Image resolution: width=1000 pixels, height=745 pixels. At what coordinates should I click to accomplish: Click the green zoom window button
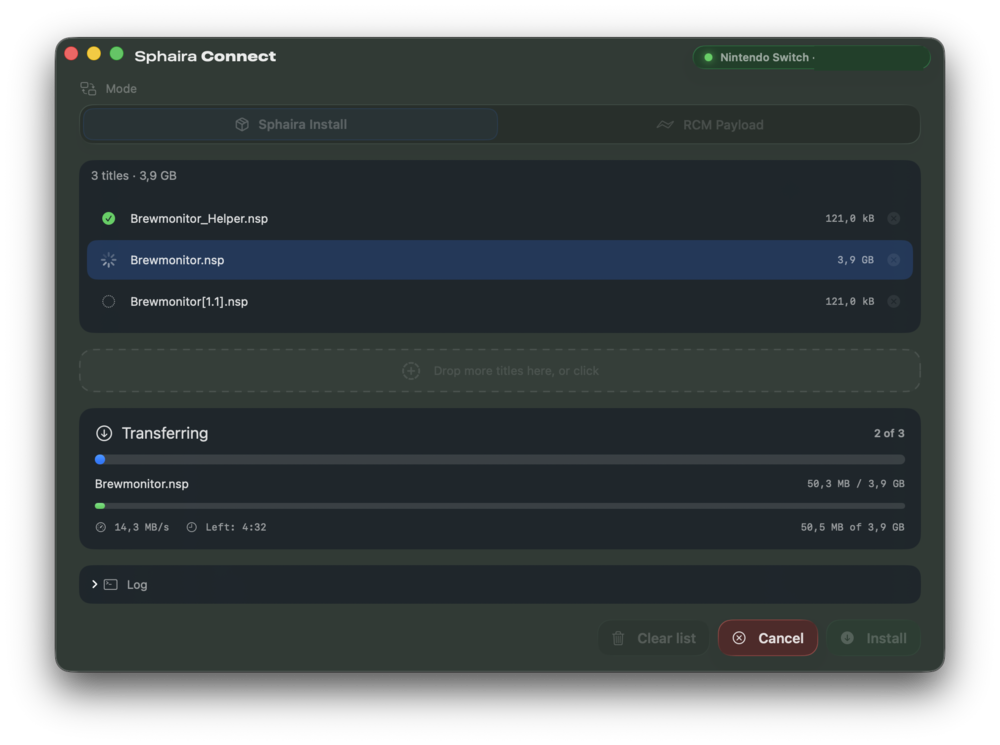click(116, 54)
